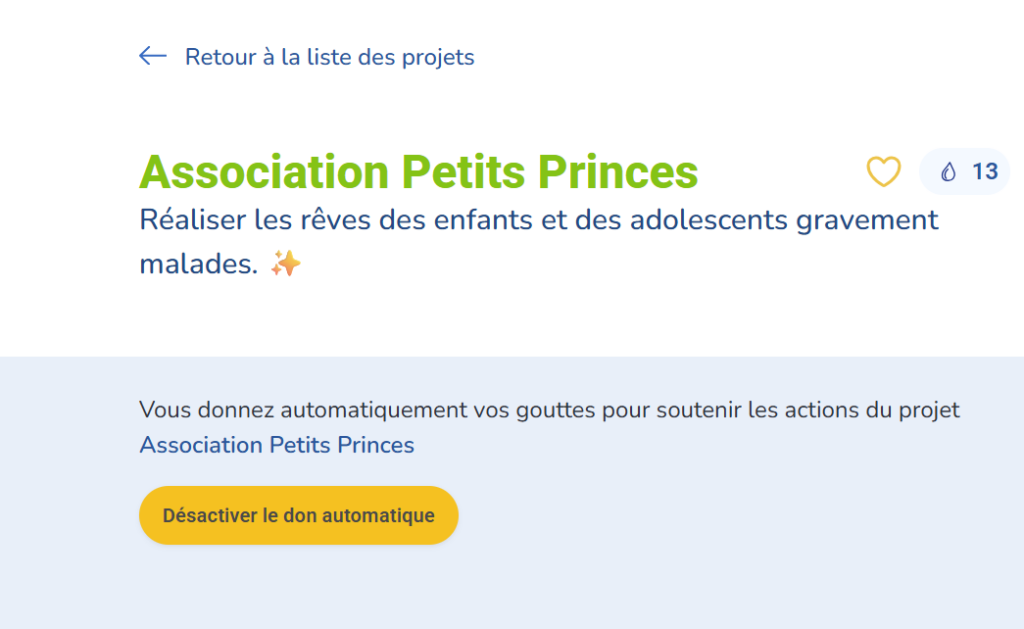Click the word "projets" in the back link
Screen dimensions: 1024x629
point(437,57)
